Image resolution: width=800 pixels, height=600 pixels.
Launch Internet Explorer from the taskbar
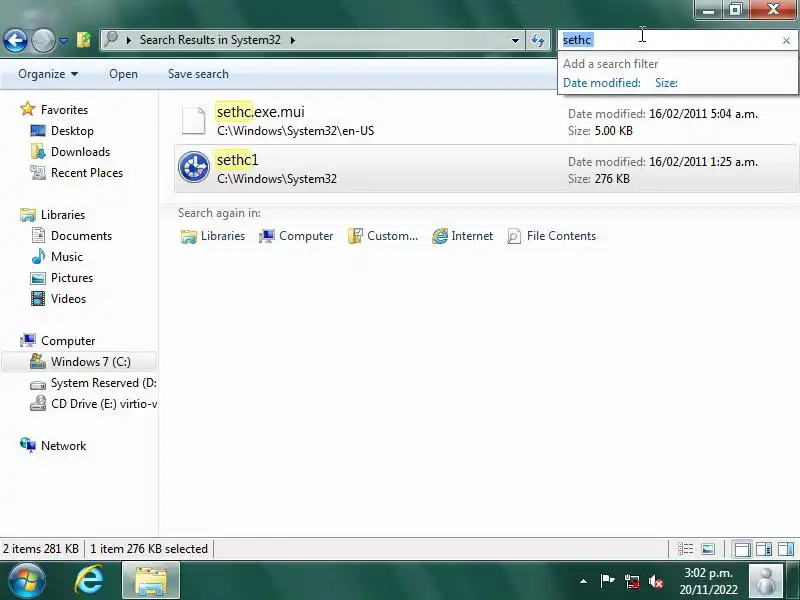[x=89, y=581]
